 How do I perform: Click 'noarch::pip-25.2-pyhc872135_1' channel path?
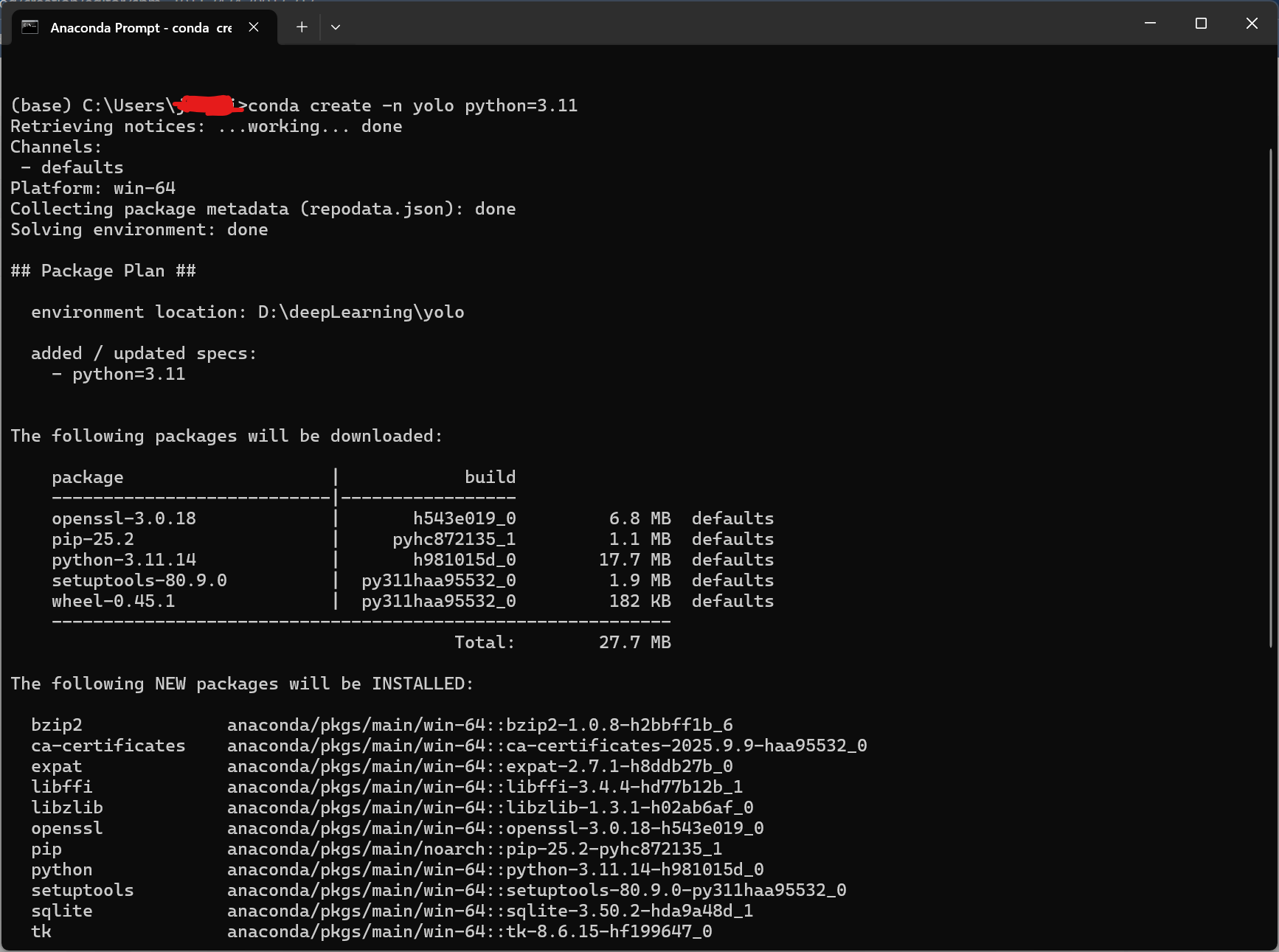coord(475,849)
